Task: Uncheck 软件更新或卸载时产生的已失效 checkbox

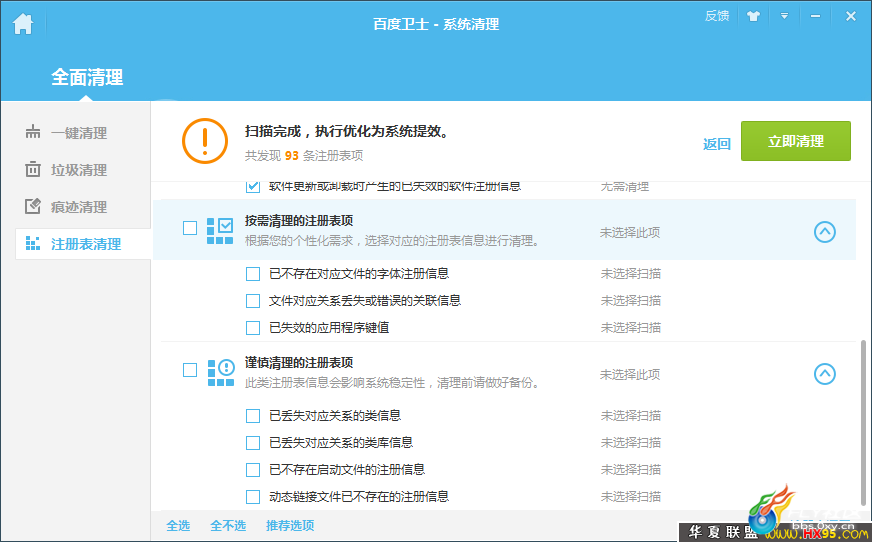Action: tap(252, 186)
